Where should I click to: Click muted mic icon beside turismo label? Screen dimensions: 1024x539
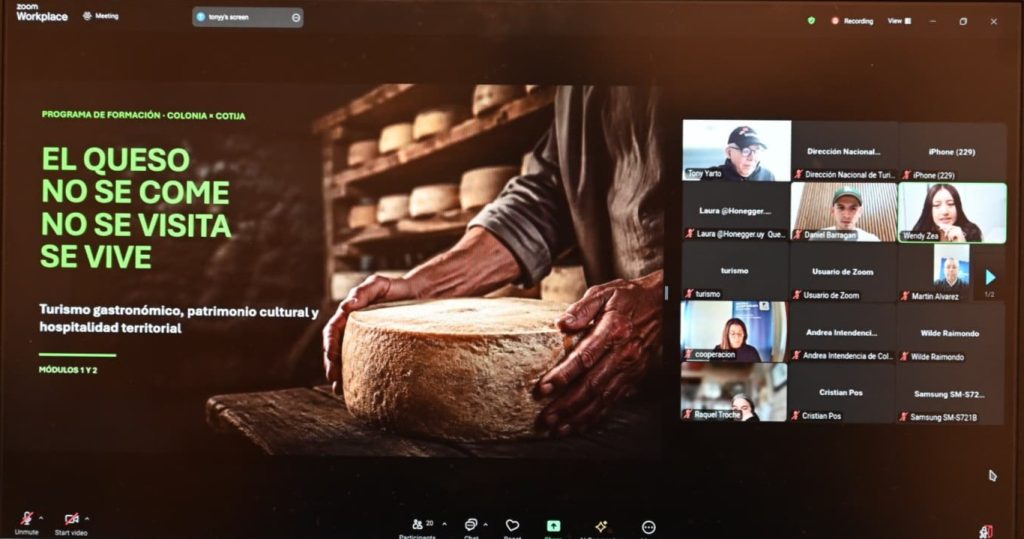pos(688,294)
